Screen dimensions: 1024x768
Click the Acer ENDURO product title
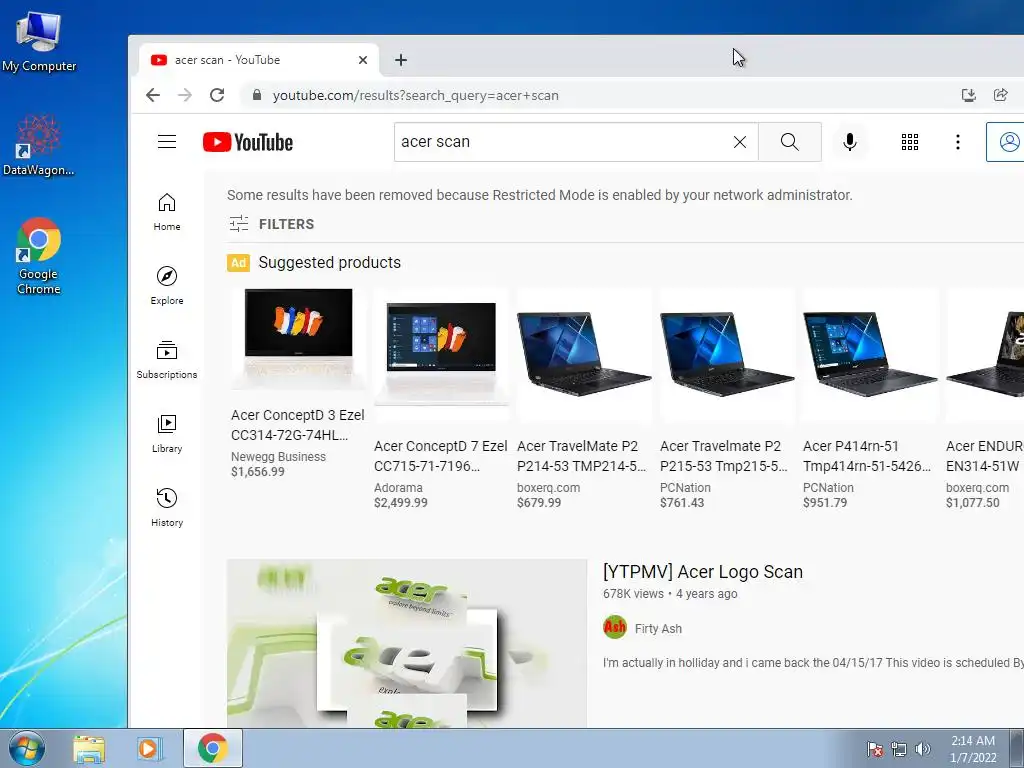click(984, 456)
